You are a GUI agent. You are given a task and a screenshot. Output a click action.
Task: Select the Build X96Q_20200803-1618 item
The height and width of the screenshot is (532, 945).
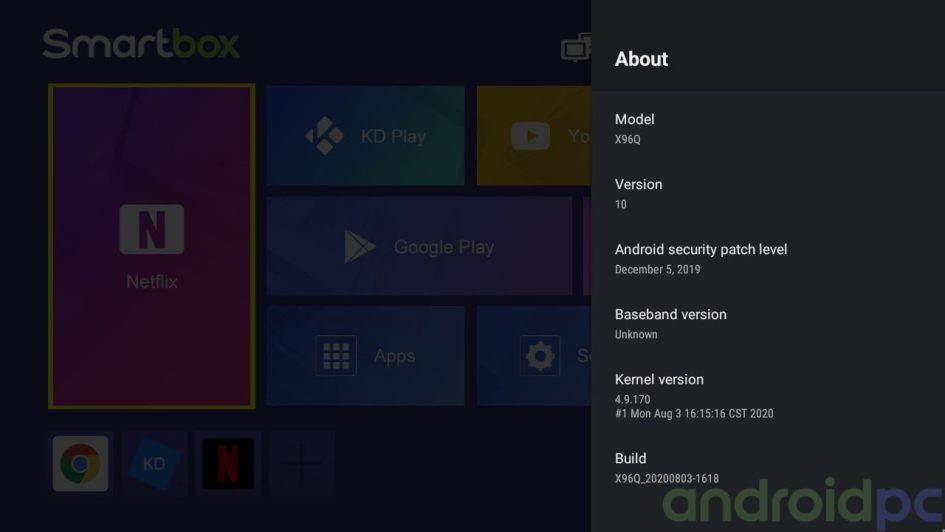(768, 468)
